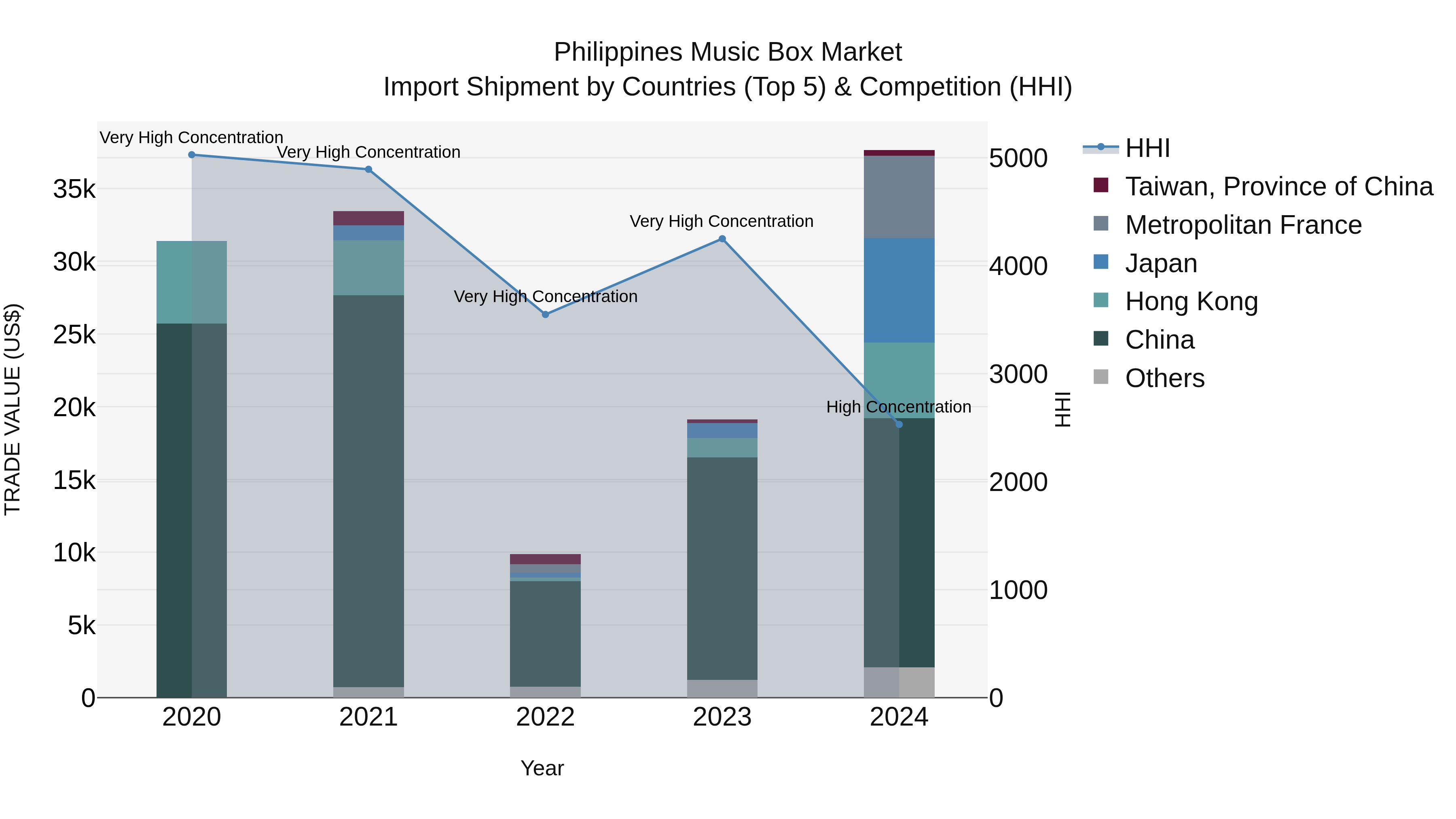
Task: Select the Taiwan segment atop 2021 bar
Action: click(x=368, y=219)
